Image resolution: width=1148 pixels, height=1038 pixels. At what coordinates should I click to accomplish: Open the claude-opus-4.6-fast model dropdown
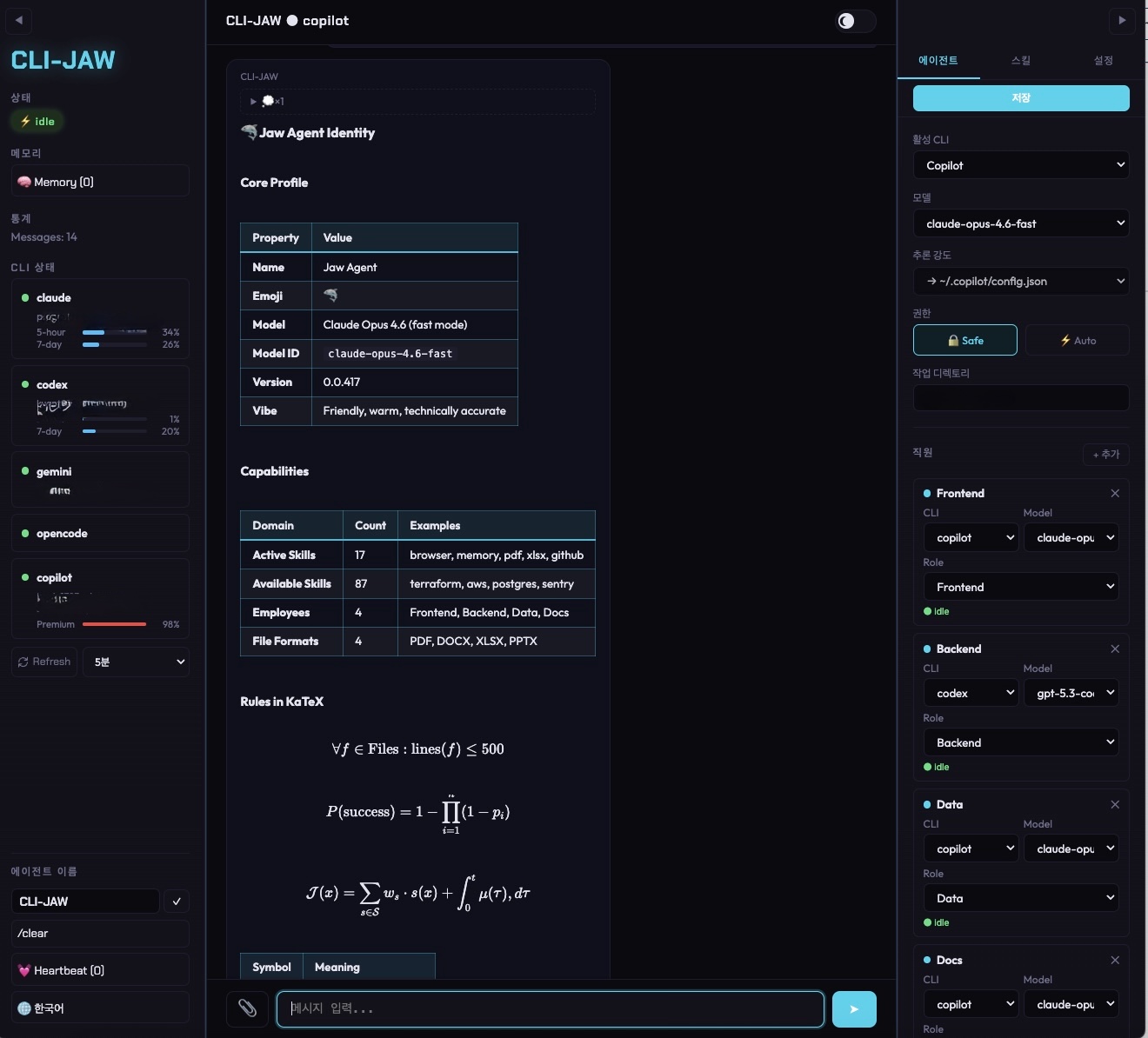[x=1021, y=223]
